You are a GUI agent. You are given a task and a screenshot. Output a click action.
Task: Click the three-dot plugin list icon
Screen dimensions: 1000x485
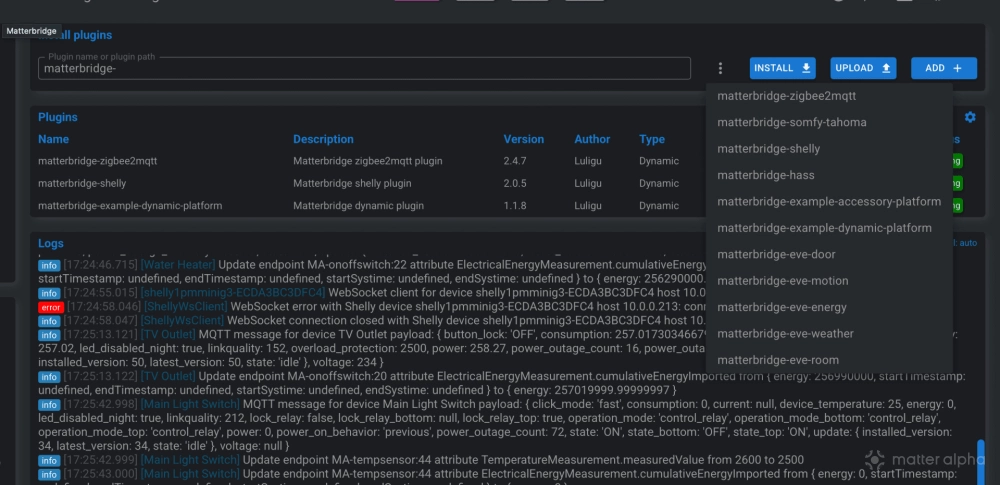point(720,68)
